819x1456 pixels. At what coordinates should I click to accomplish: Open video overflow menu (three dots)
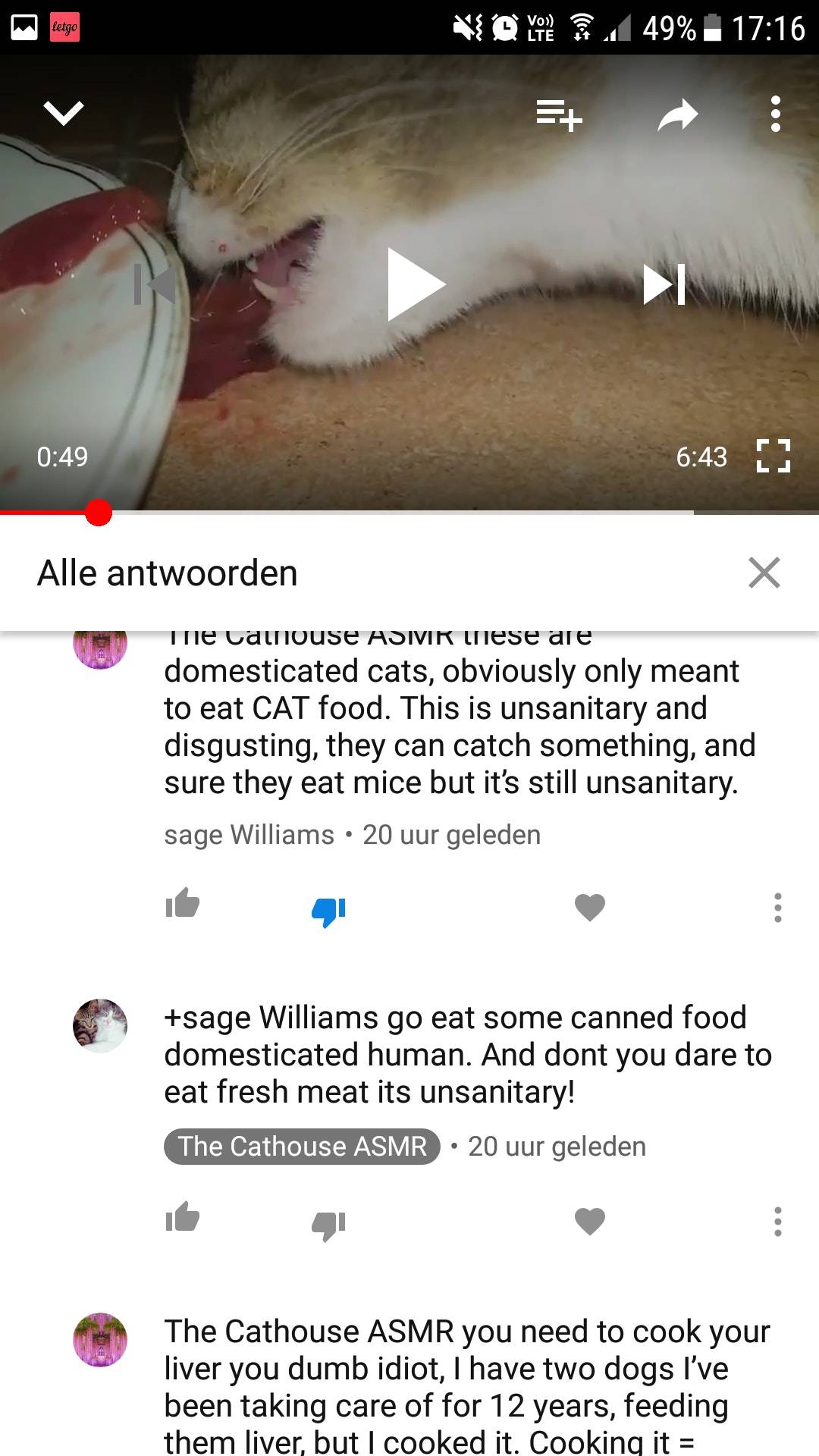point(775,114)
